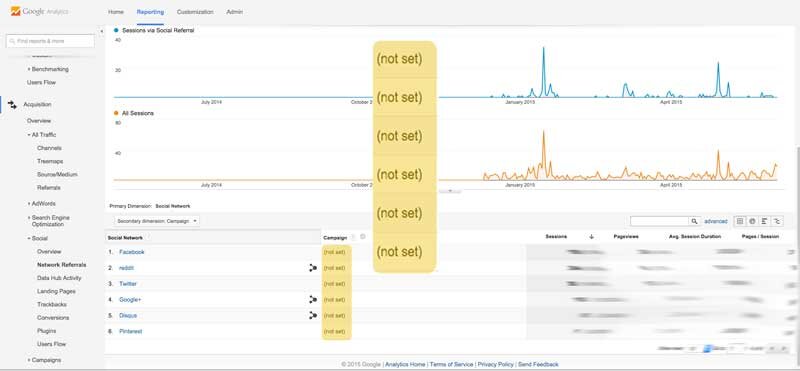Open the Source/Medium report
The width and height of the screenshot is (800, 371).
pyautogui.click(x=57, y=175)
